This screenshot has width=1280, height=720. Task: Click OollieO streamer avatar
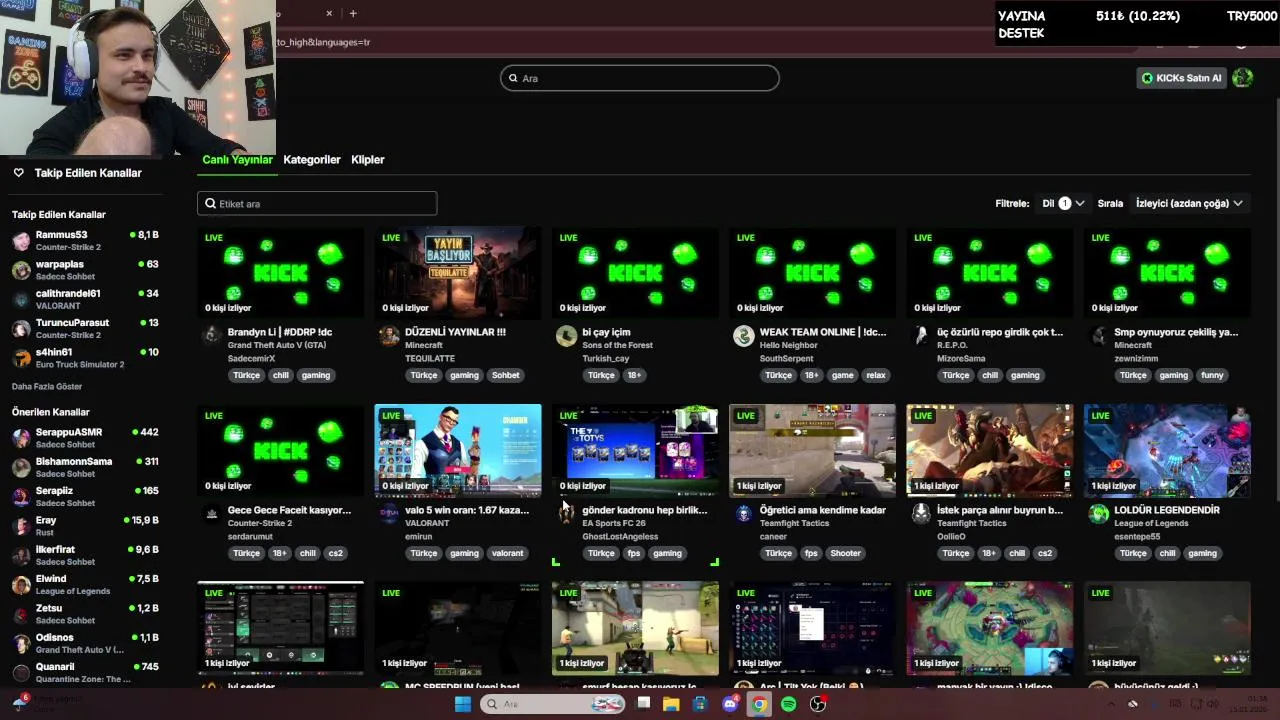click(x=921, y=514)
